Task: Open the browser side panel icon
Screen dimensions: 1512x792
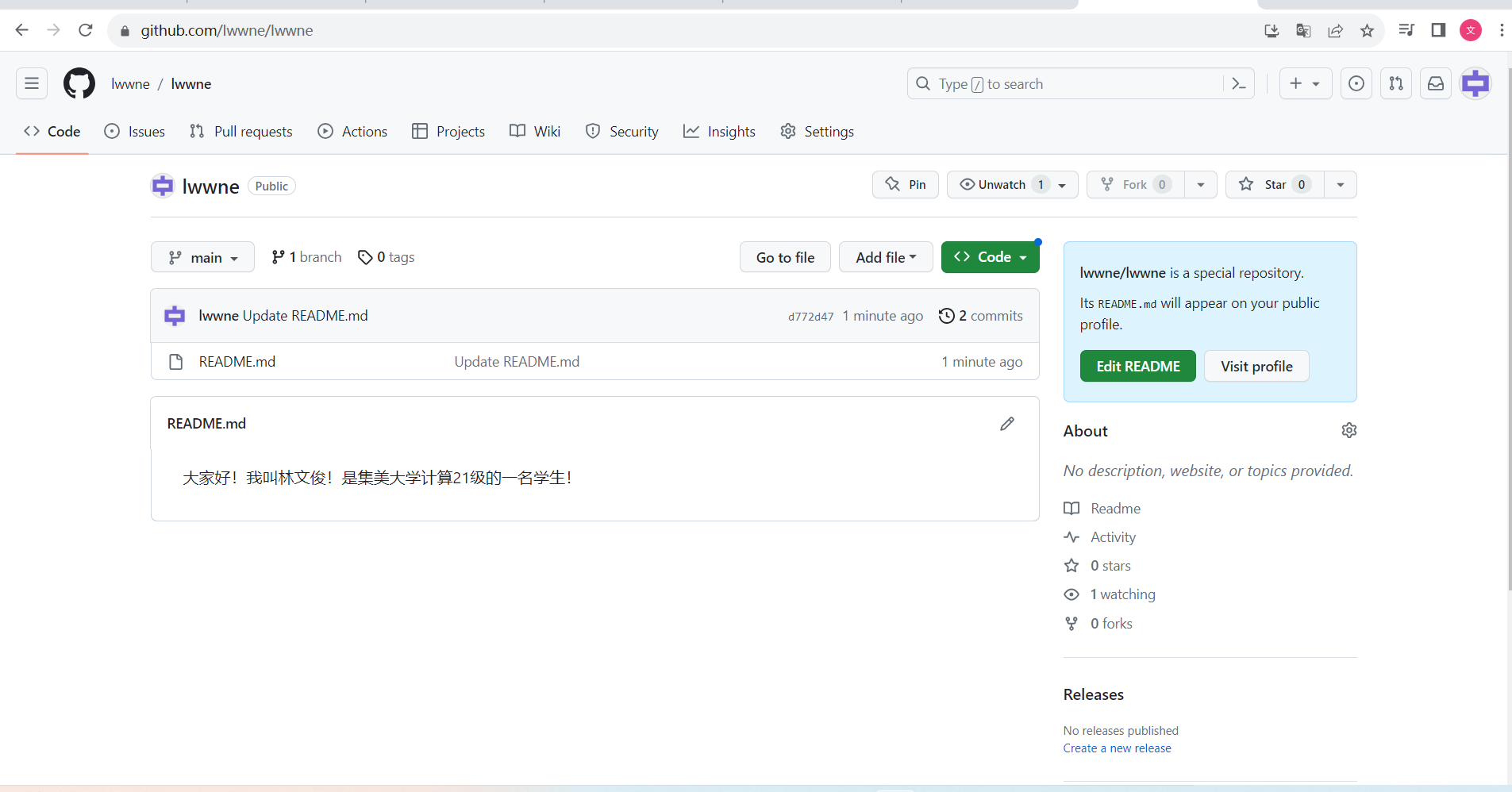Action: coord(1438,30)
